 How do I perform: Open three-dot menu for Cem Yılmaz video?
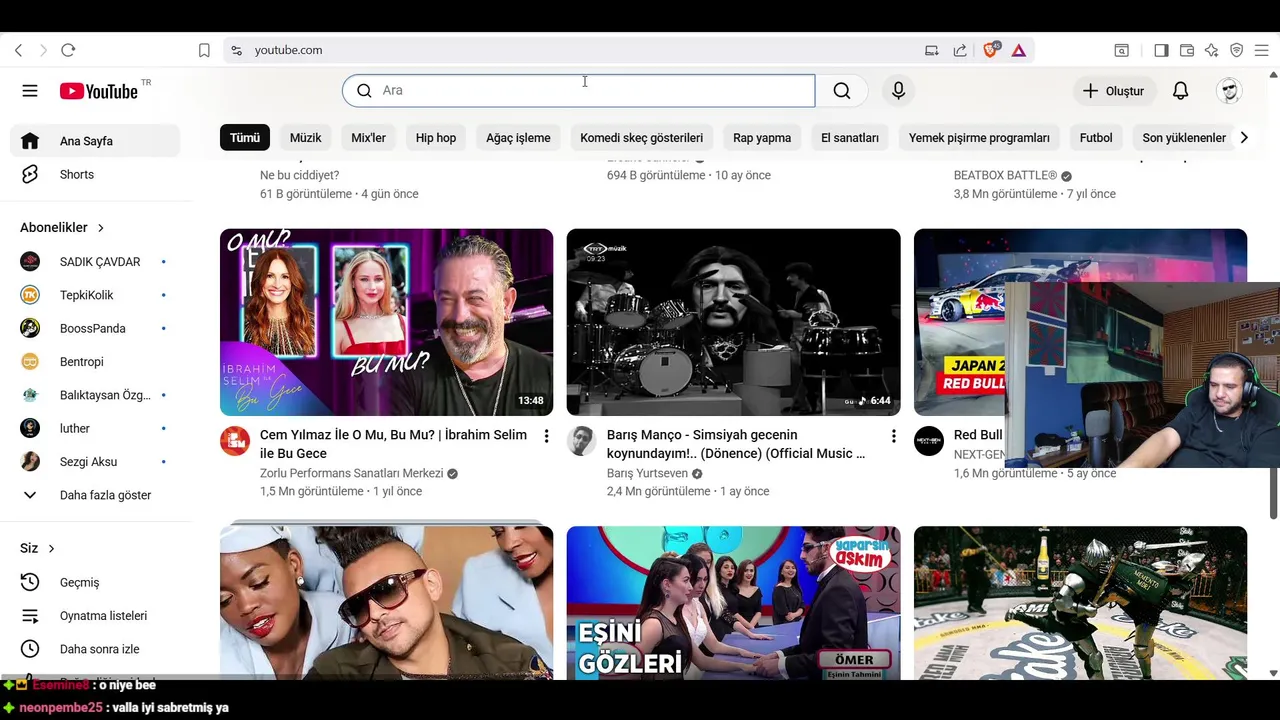pos(546,436)
